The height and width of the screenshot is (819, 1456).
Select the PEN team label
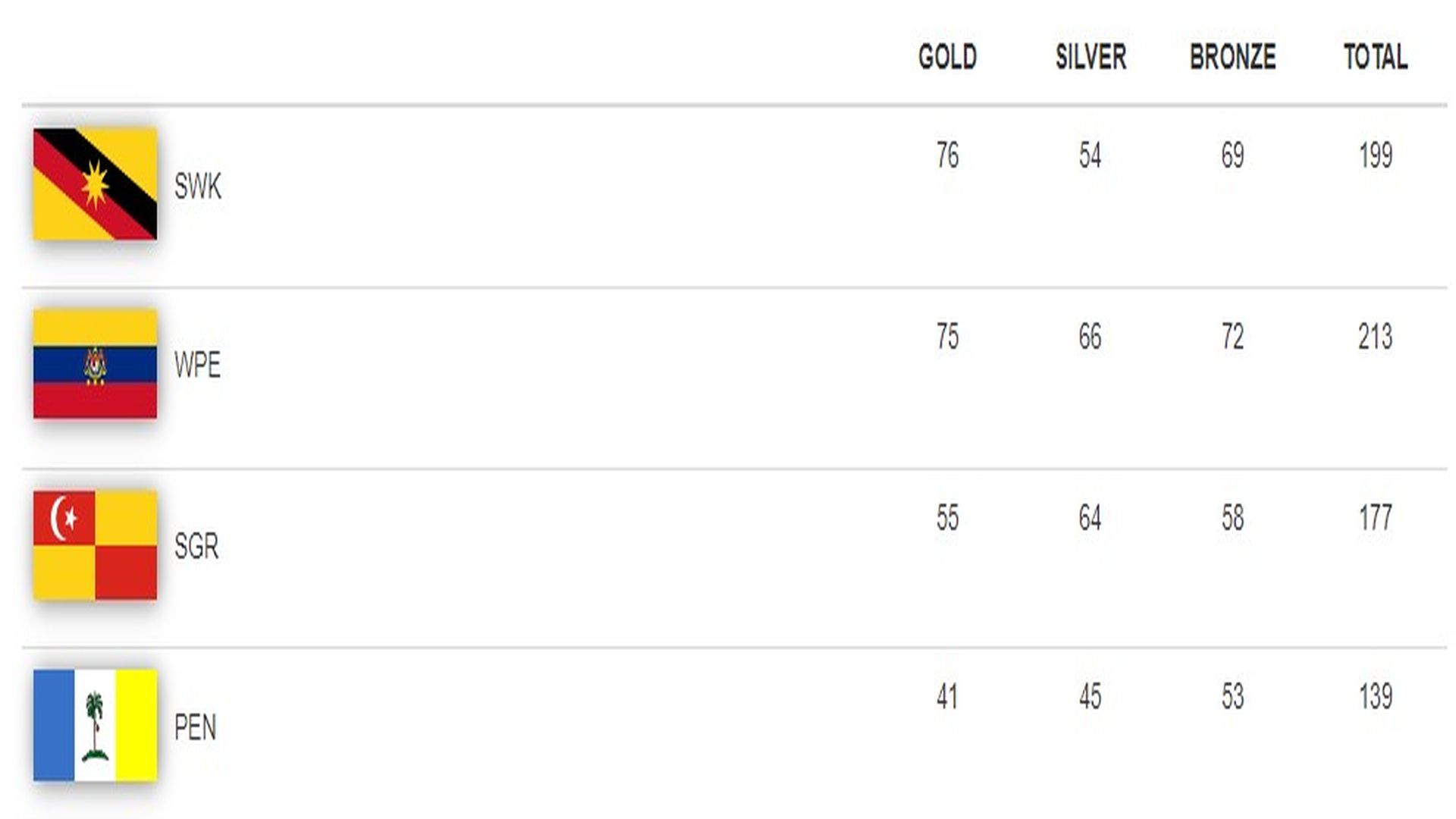click(195, 727)
